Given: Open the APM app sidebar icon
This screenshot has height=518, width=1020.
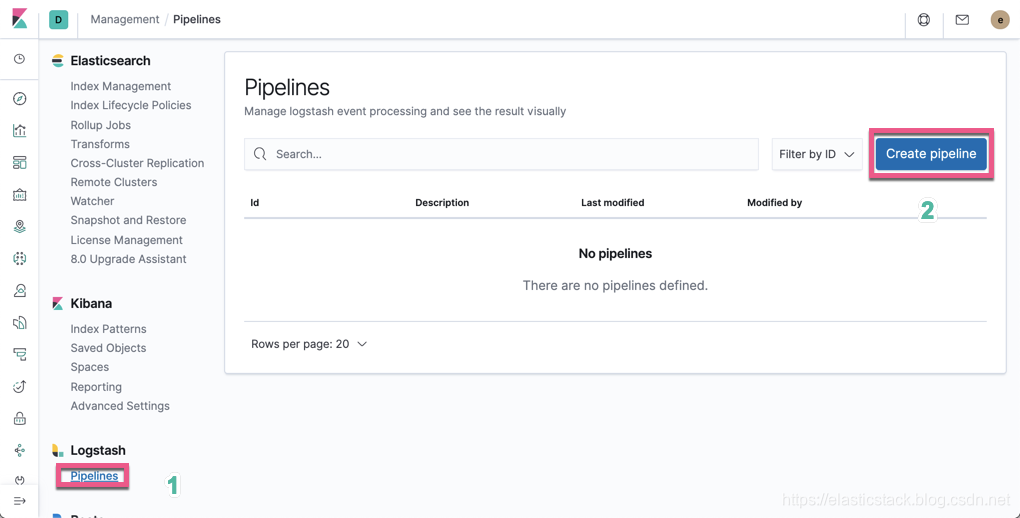Looking at the screenshot, I should (20, 354).
